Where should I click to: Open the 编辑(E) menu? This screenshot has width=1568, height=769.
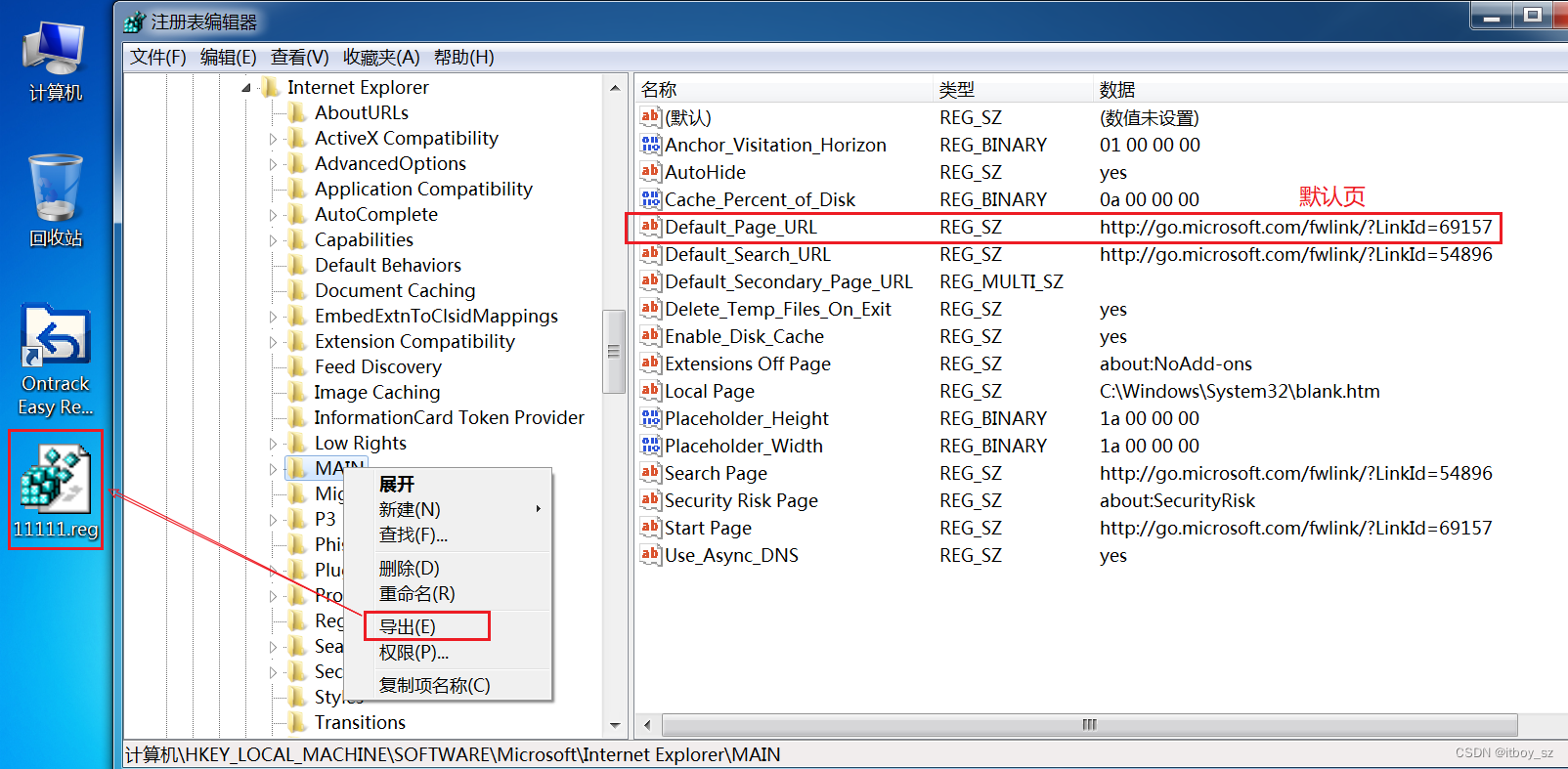click(x=228, y=57)
